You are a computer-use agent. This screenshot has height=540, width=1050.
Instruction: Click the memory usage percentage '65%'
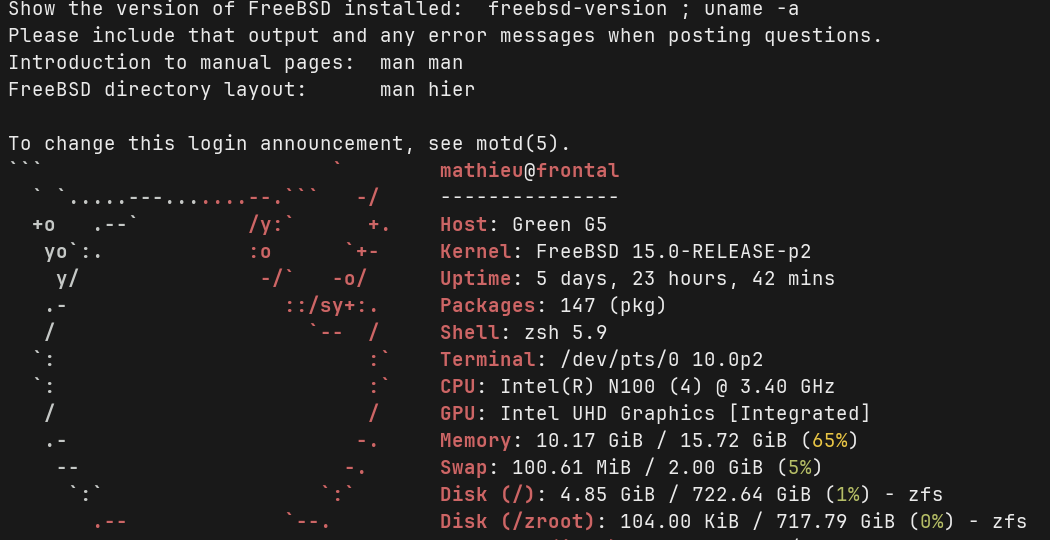coord(829,441)
